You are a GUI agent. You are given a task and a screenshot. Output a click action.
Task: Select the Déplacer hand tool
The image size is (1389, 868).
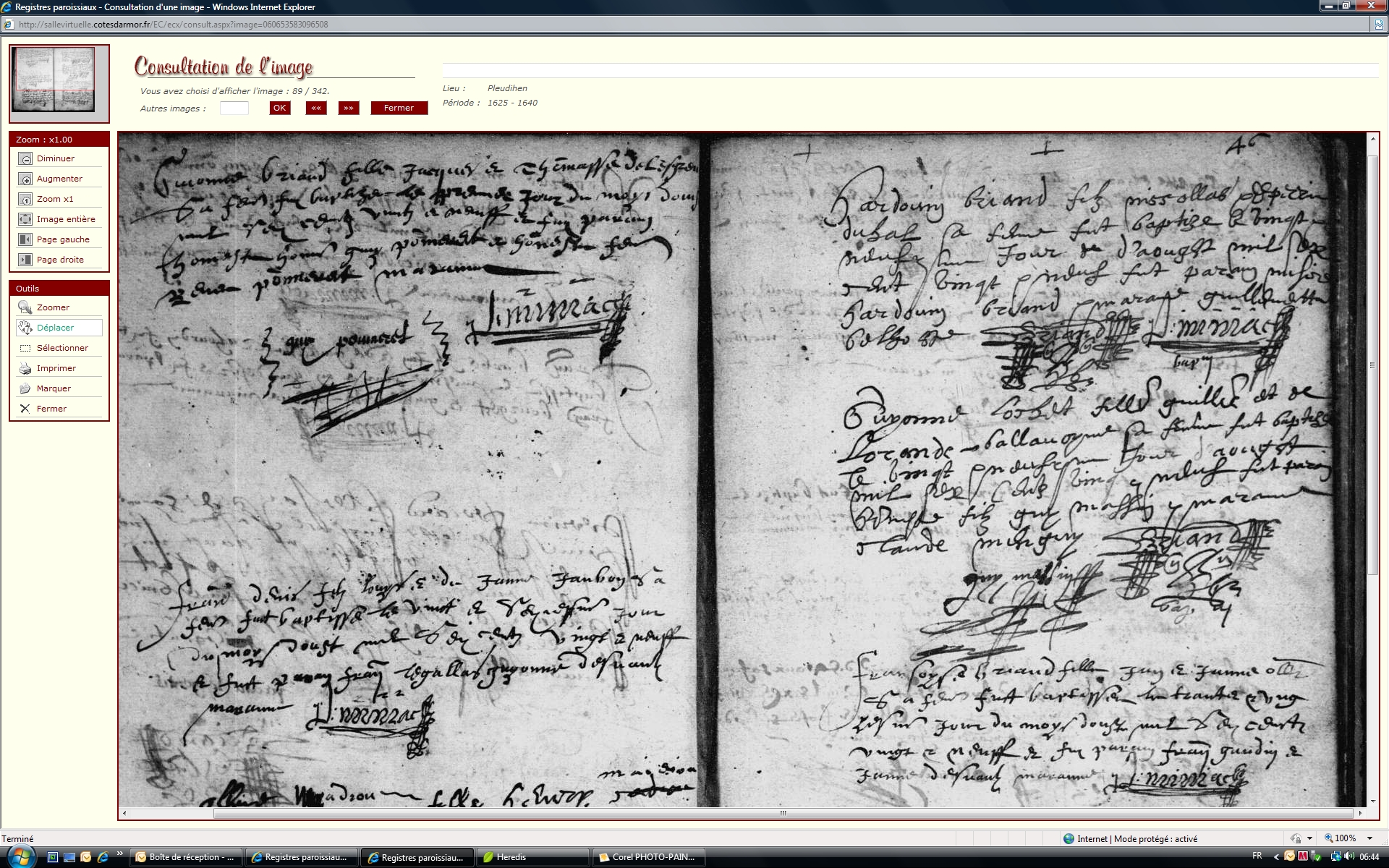click(x=25, y=328)
